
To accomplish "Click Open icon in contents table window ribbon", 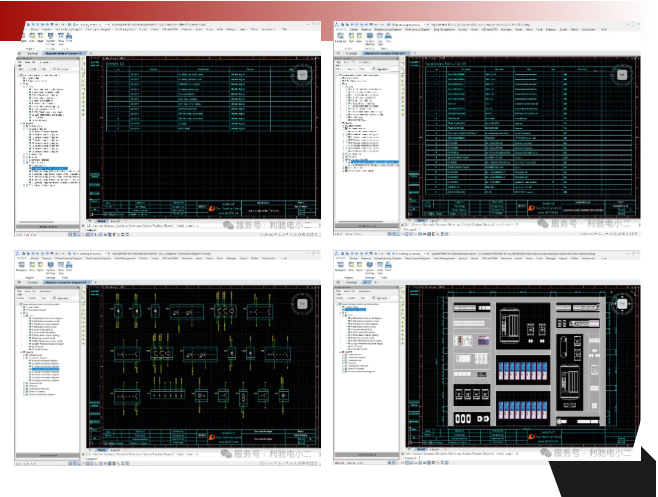I will click(40, 38).
